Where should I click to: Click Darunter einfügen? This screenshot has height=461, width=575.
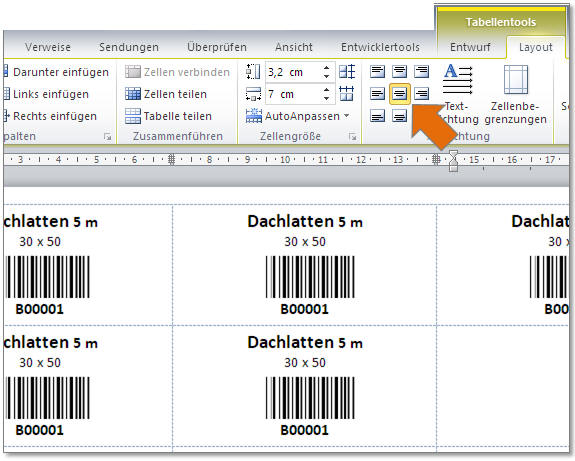pos(56,72)
